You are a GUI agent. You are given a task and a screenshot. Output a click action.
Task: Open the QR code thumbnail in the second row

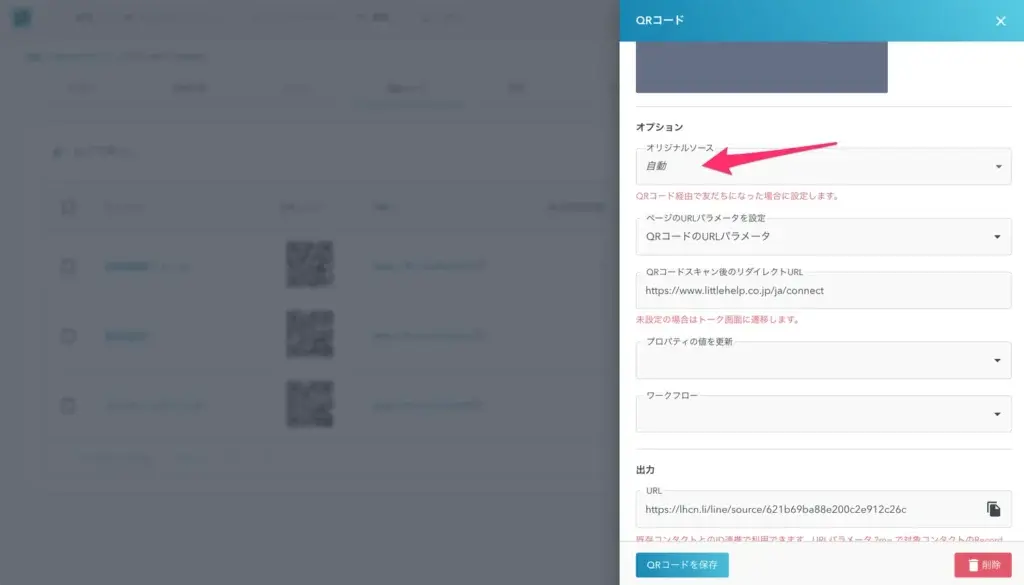[309, 335]
